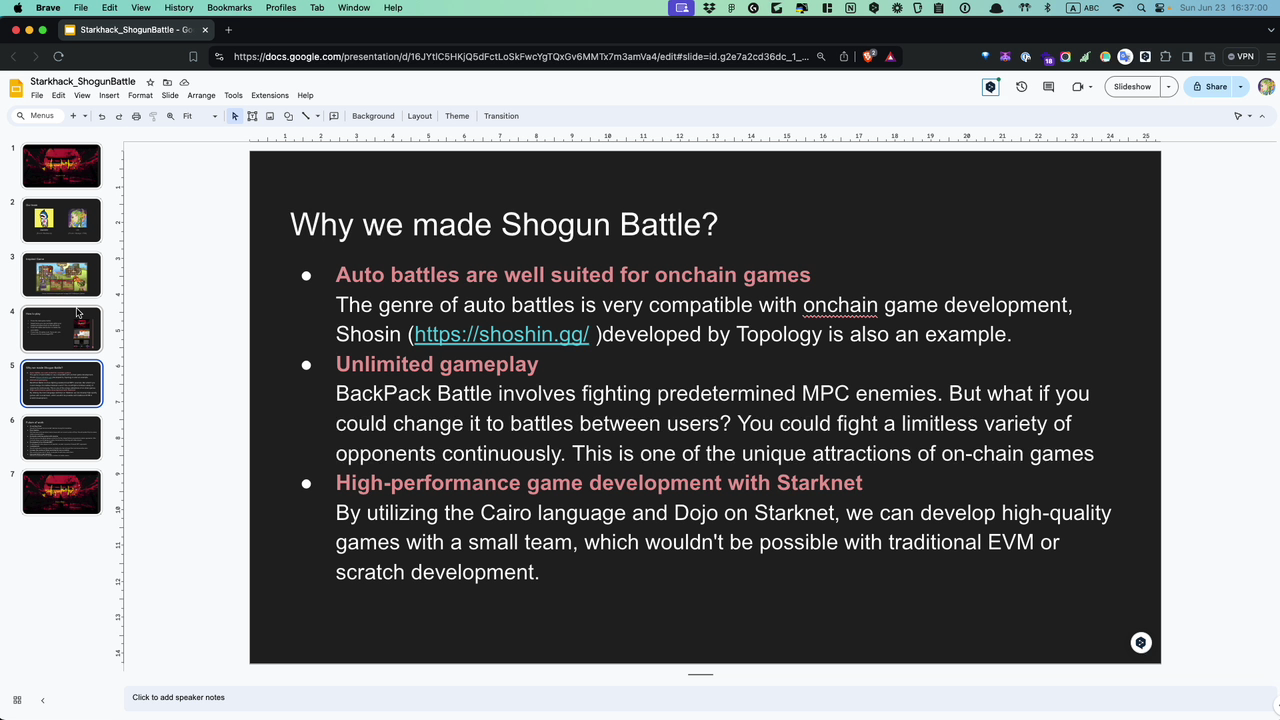Click the Brave Shields lion icon
This screenshot has width=1280, height=720.
pos(868,57)
